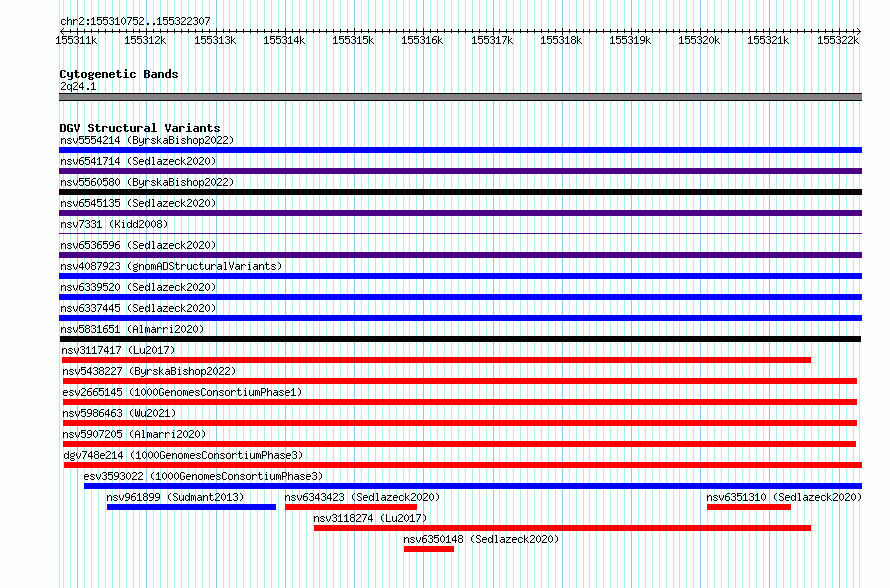The image size is (890, 588).
Task: Click the red bar under dgv748e214
Action: [x=463, y=465]
